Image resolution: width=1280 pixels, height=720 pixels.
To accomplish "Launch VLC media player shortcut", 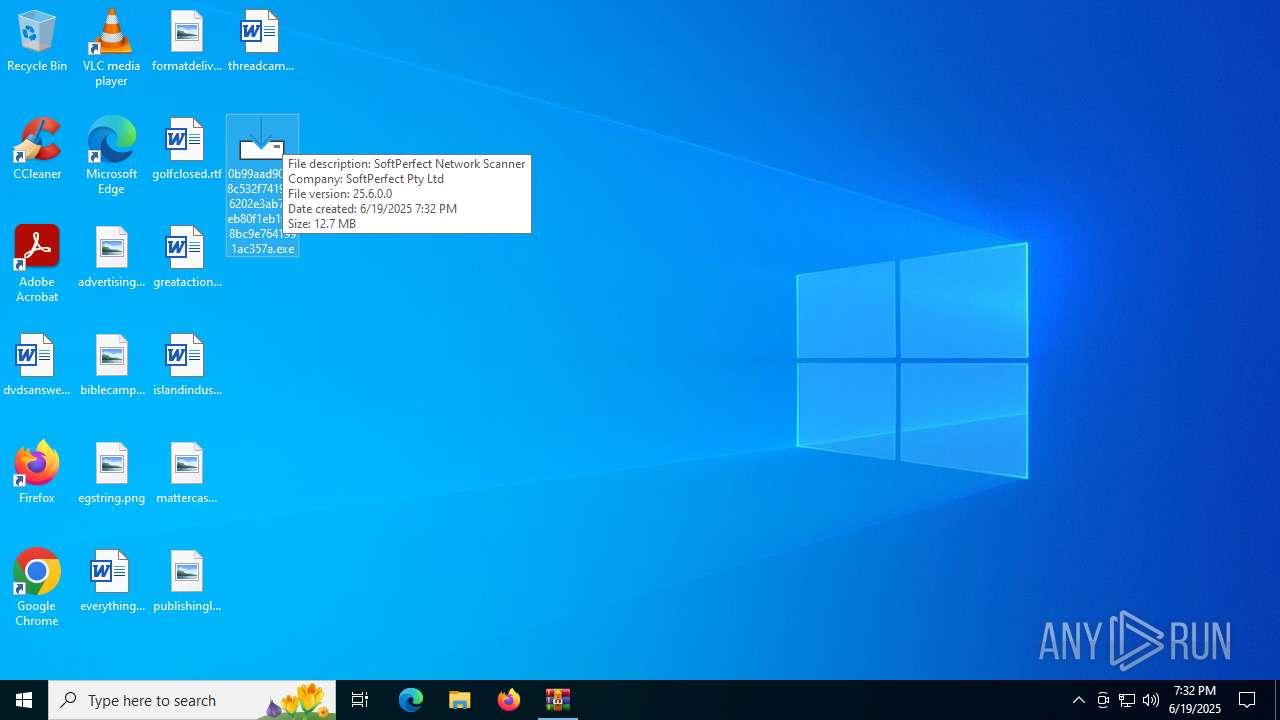I will pos(111,48).
